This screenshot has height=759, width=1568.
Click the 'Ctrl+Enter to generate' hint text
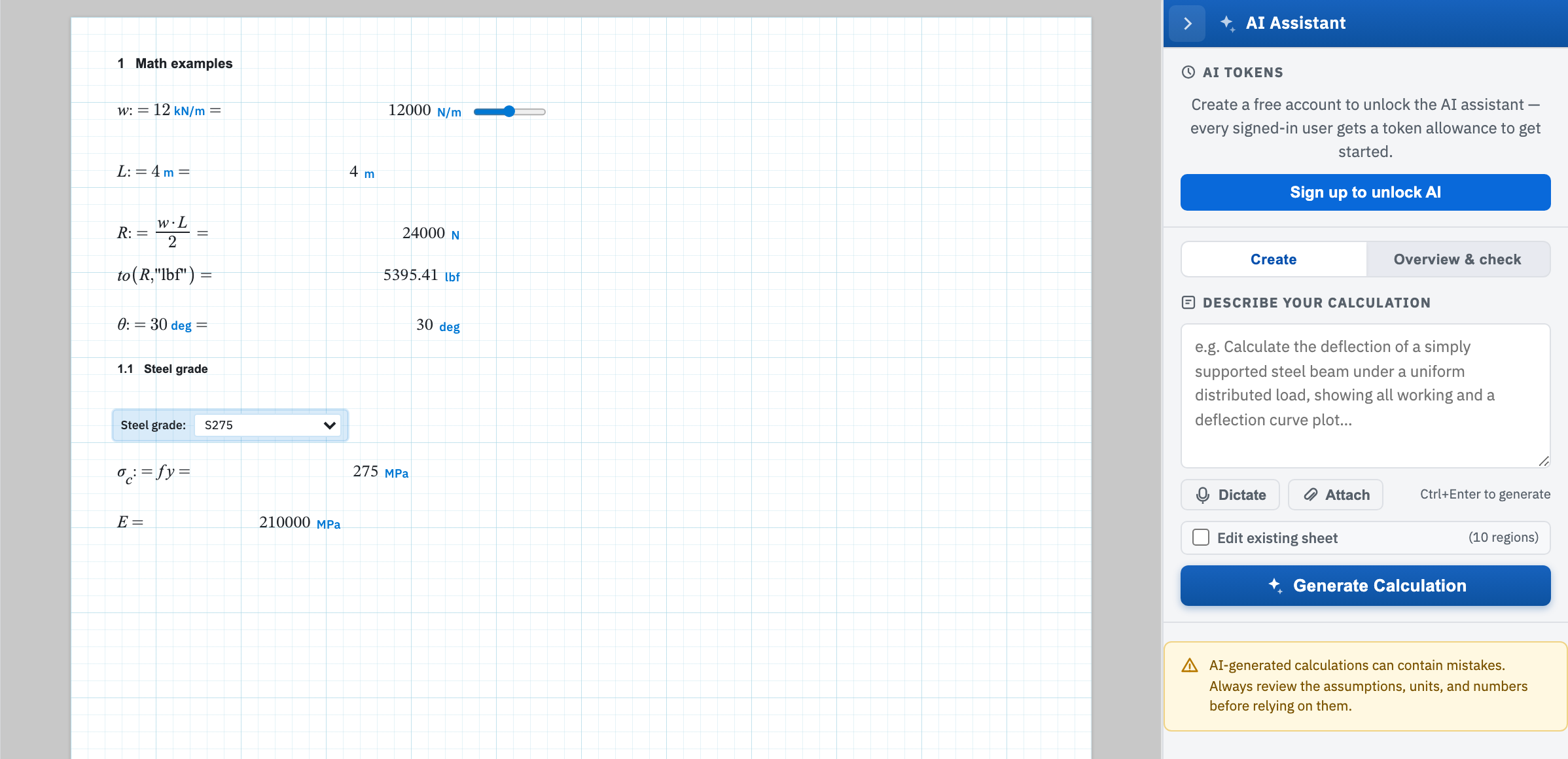1485,494
